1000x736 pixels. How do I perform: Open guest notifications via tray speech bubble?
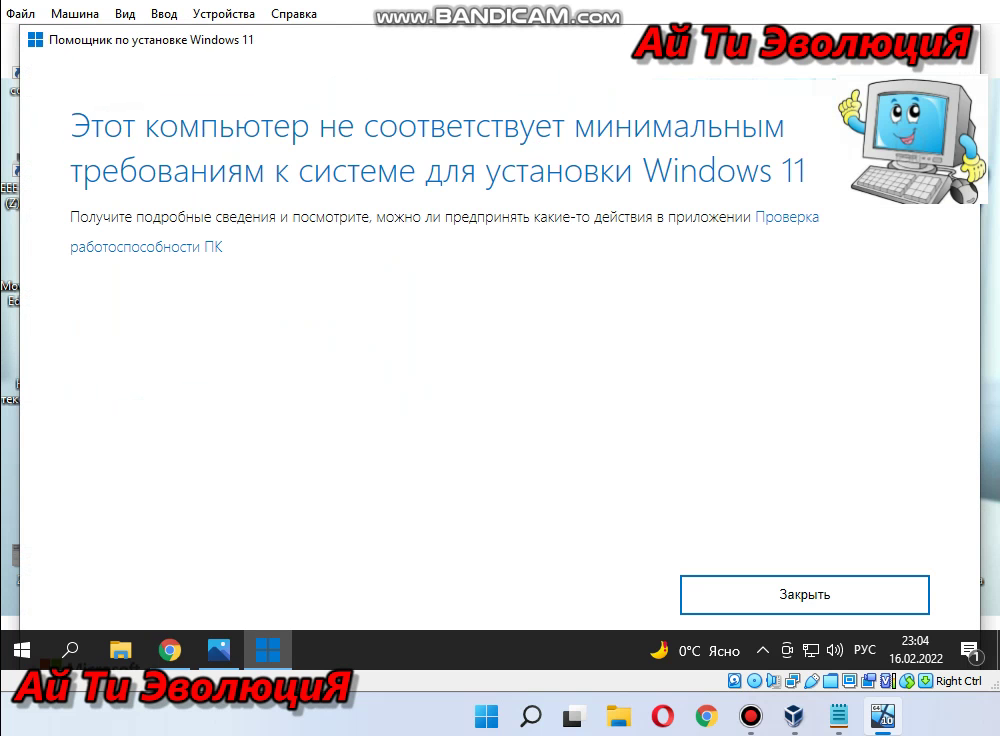[969, 650]
